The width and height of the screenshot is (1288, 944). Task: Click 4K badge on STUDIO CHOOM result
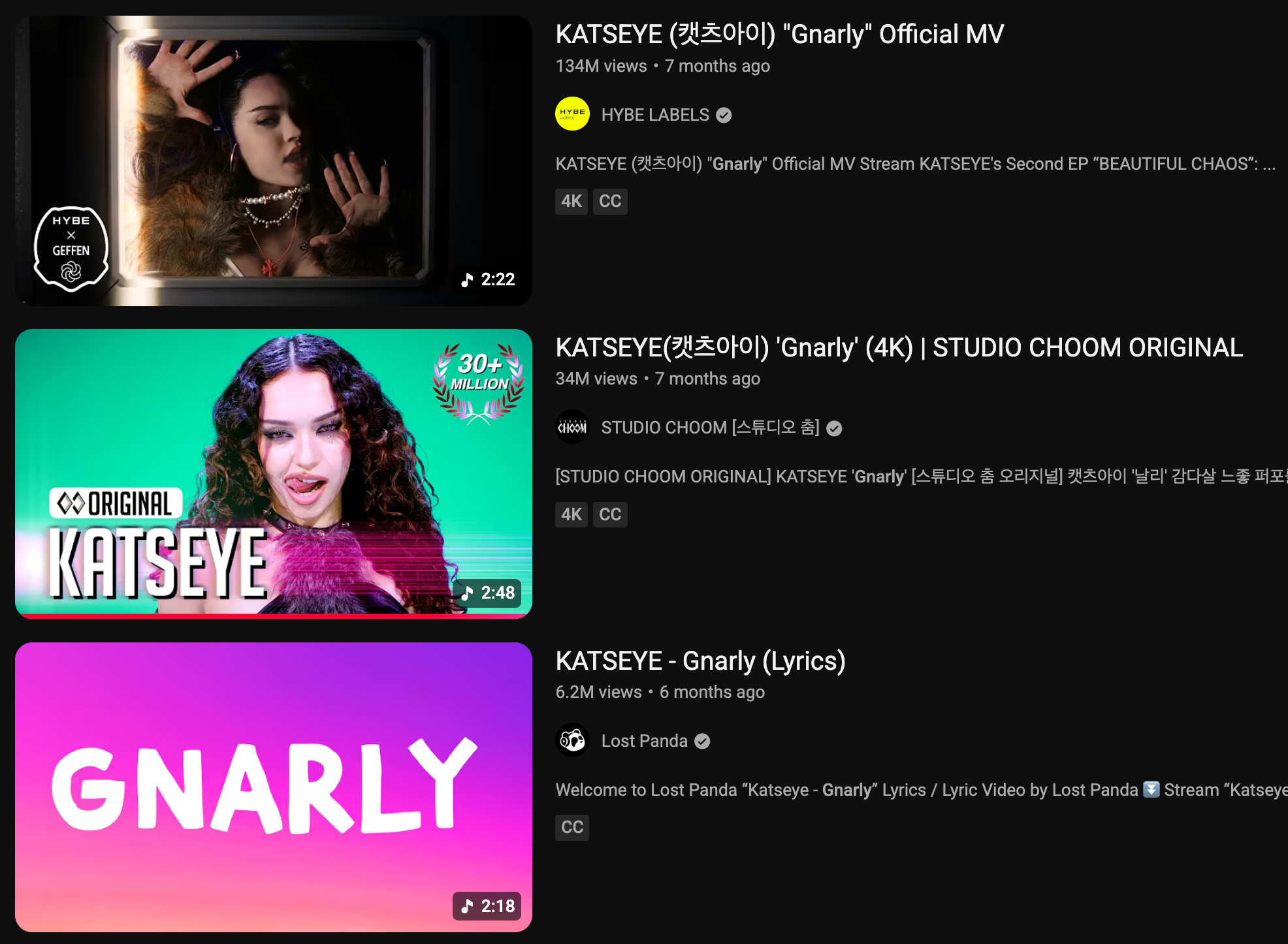pyautogui.click(x=572, y=514)
